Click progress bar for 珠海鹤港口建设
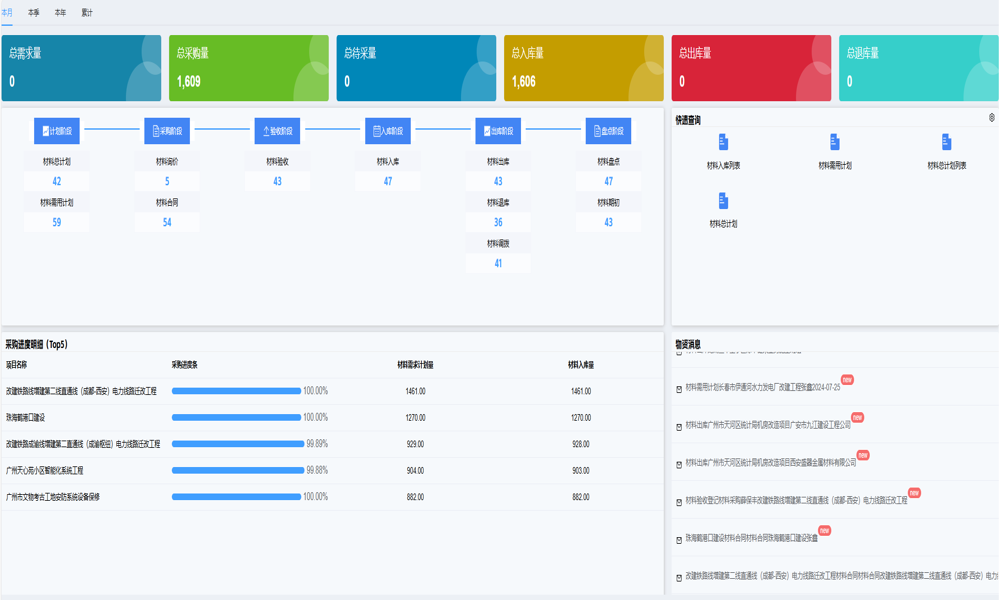 pyautogui.click(x=237, y=418)
